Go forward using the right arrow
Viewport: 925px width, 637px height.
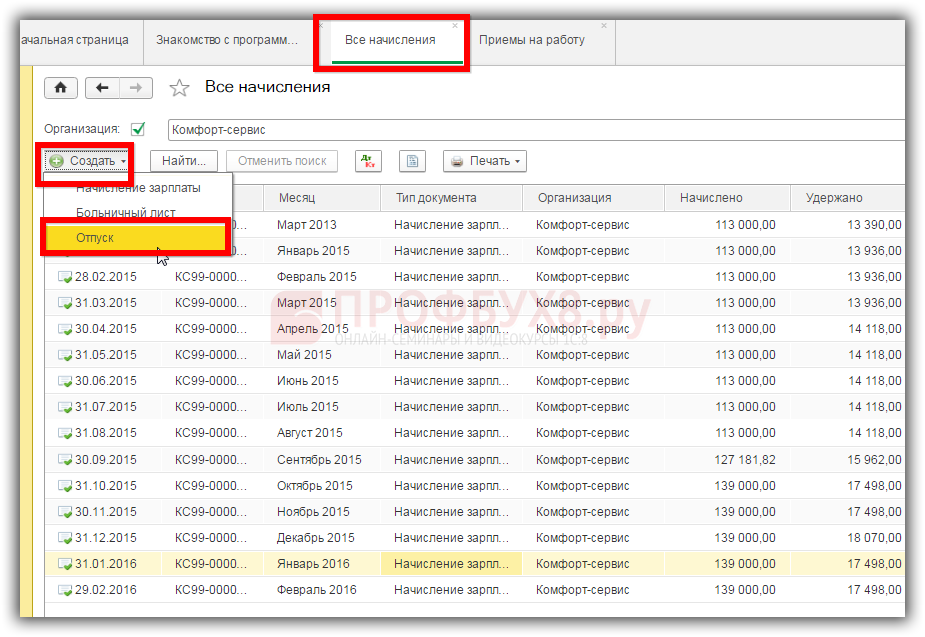136,88
